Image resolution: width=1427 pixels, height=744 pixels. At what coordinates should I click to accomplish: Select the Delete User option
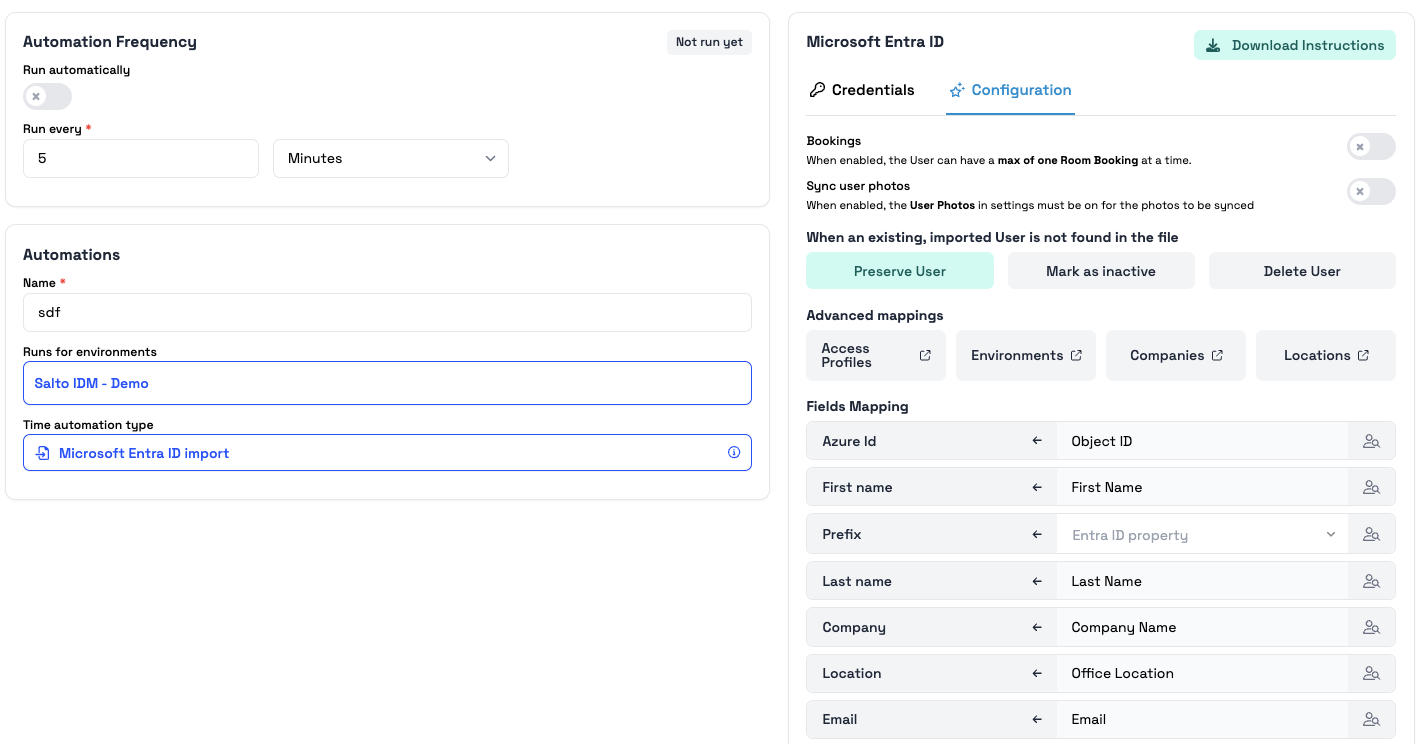click(1301, 271)
